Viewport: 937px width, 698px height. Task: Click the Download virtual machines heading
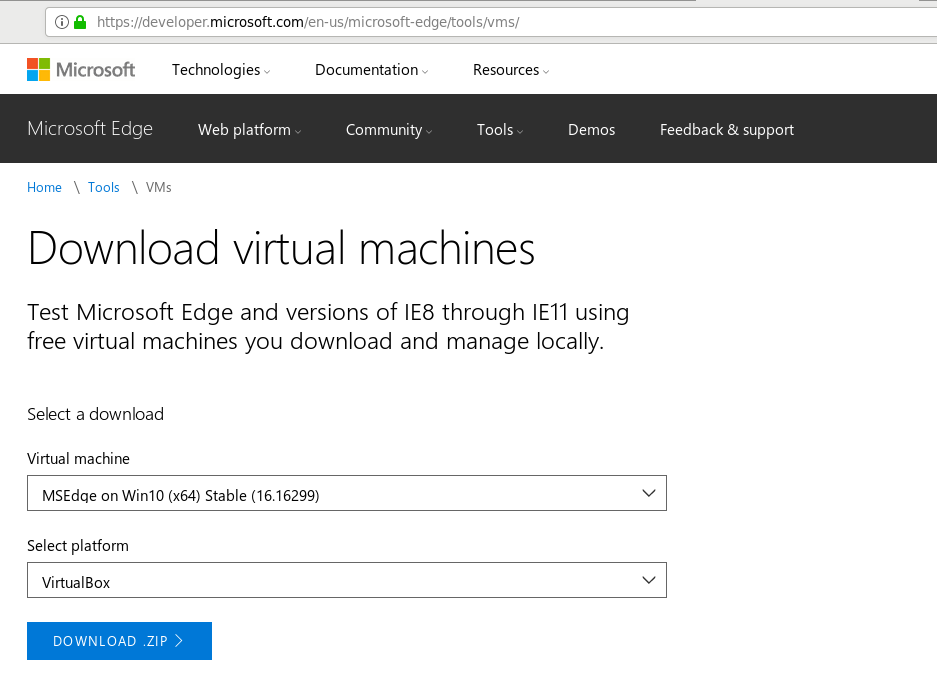[281, 248]
